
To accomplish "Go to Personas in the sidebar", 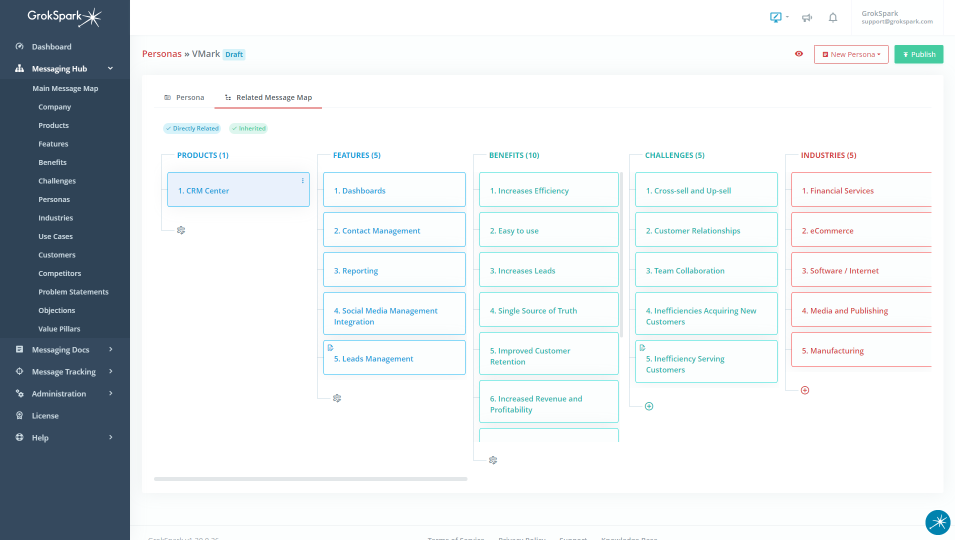I will (54, 200).
